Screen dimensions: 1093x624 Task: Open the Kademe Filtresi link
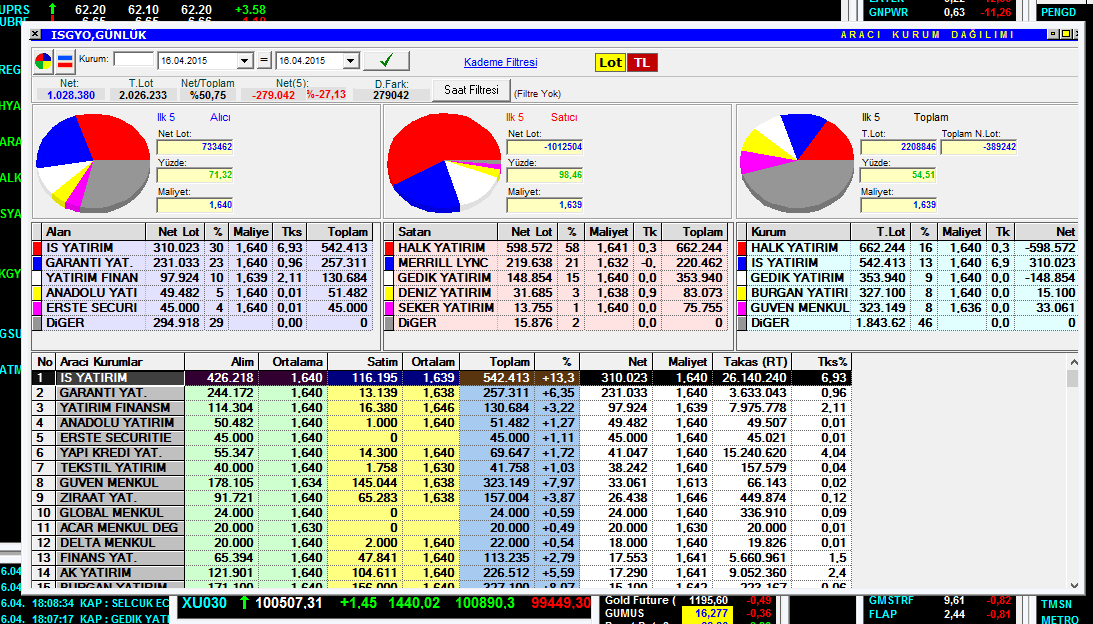tap(500, 62)
